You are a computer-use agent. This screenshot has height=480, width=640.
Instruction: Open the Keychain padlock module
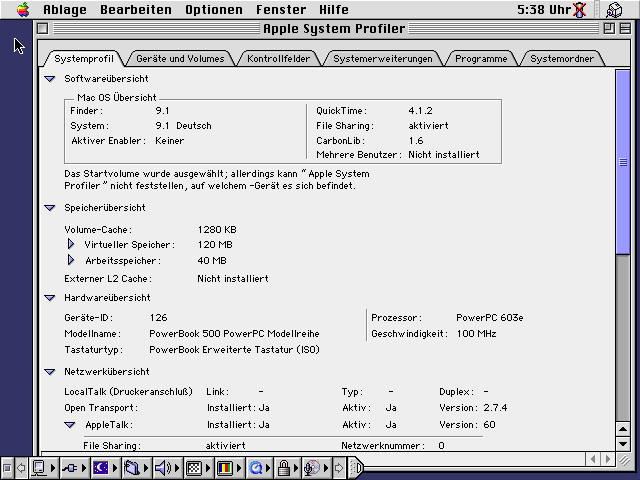[x=287, y=468]
